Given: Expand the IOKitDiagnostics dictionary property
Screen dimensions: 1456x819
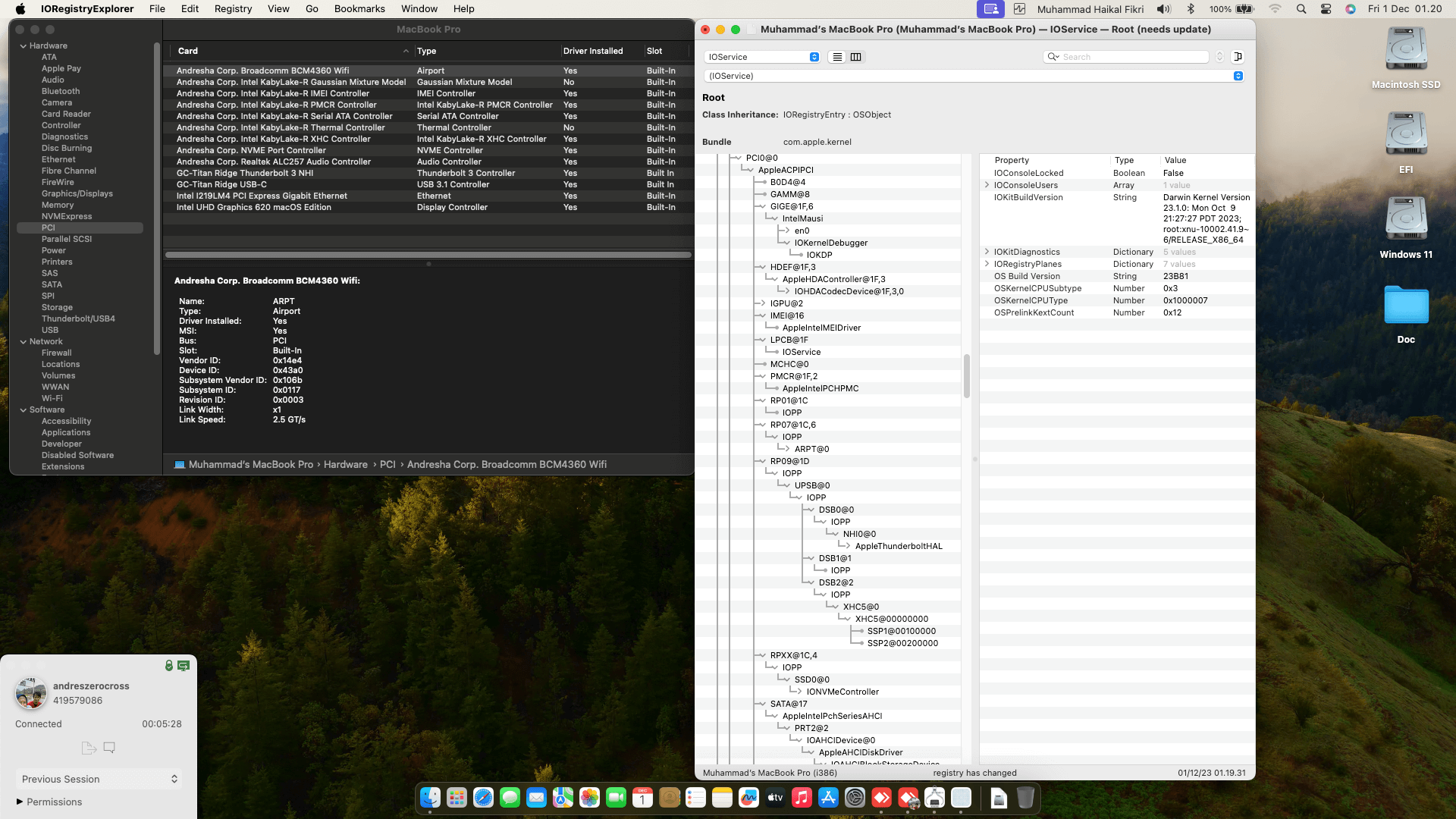Looking at the screenshot, I should tap(987, 252).
